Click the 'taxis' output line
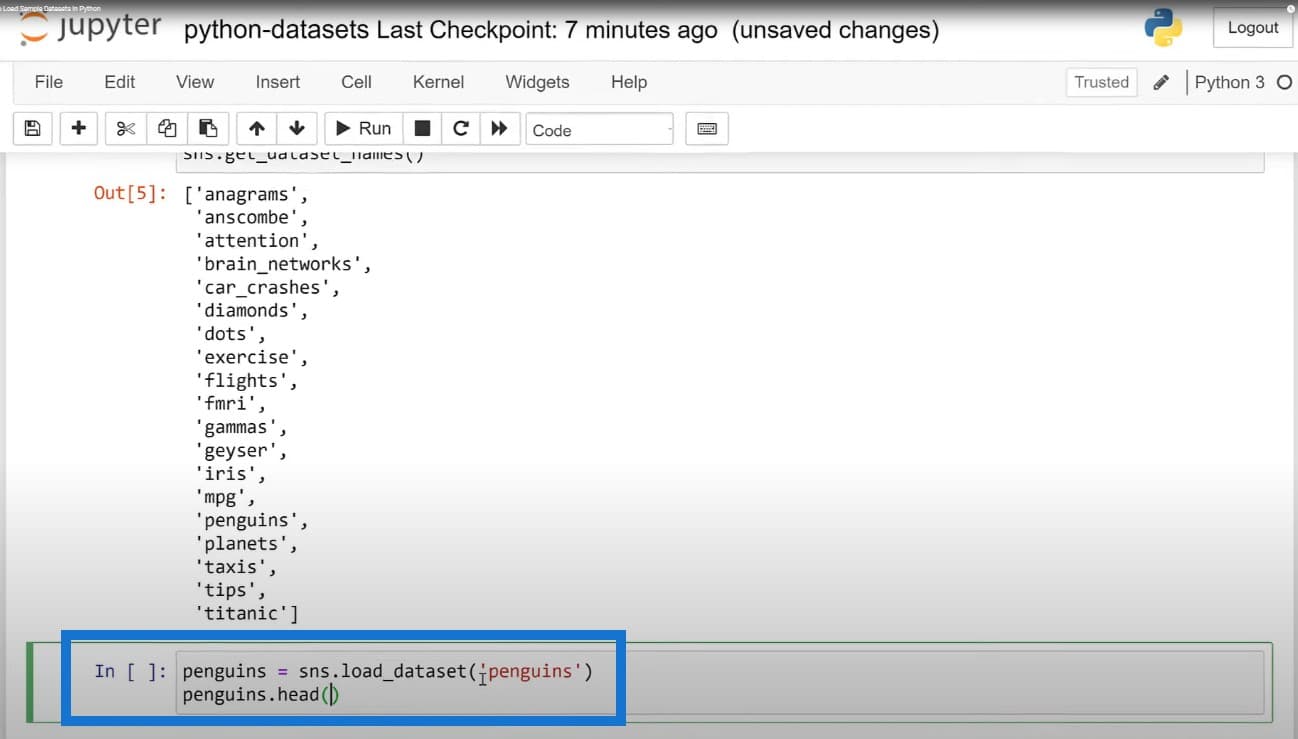 (235, 566)
